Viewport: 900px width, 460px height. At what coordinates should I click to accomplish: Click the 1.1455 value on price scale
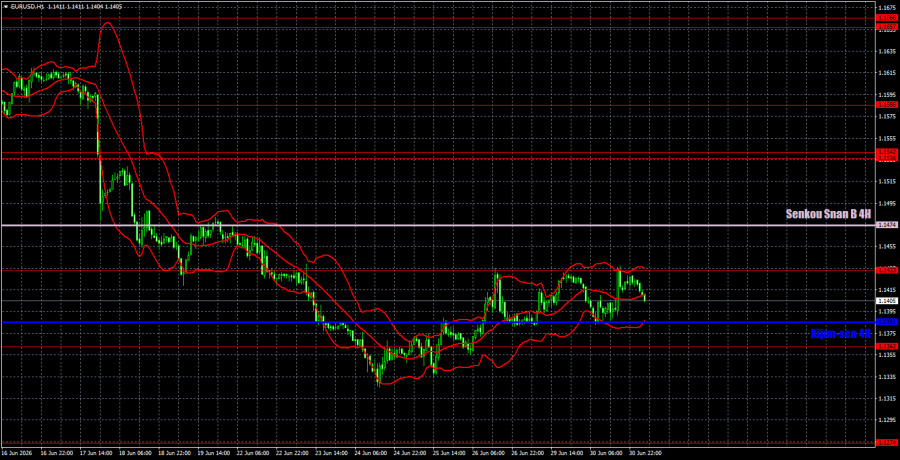(887, 246)
